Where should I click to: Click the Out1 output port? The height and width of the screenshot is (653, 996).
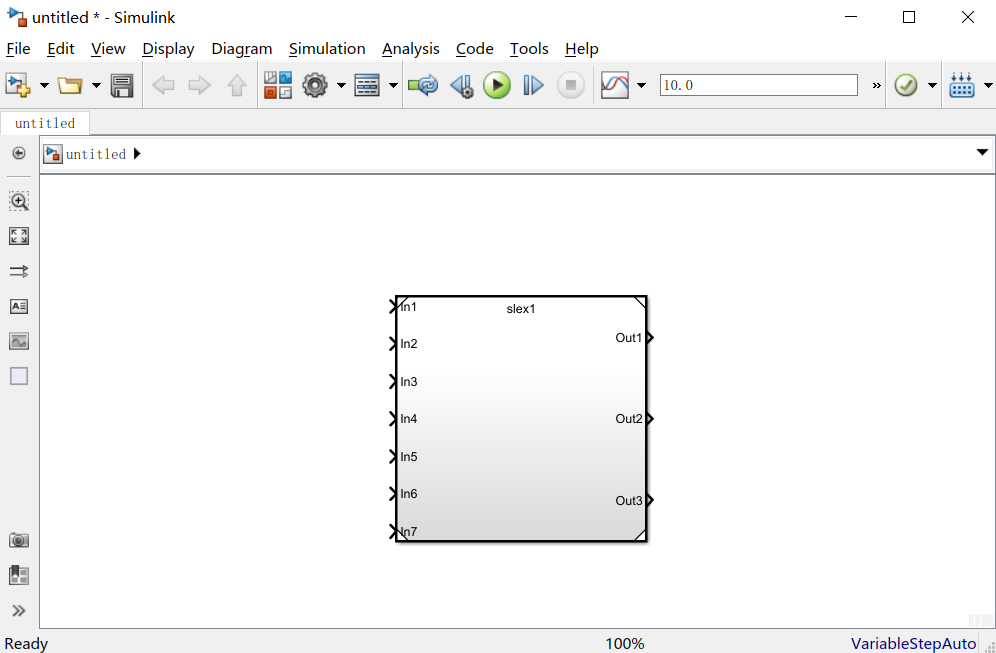tap(650, 338)
